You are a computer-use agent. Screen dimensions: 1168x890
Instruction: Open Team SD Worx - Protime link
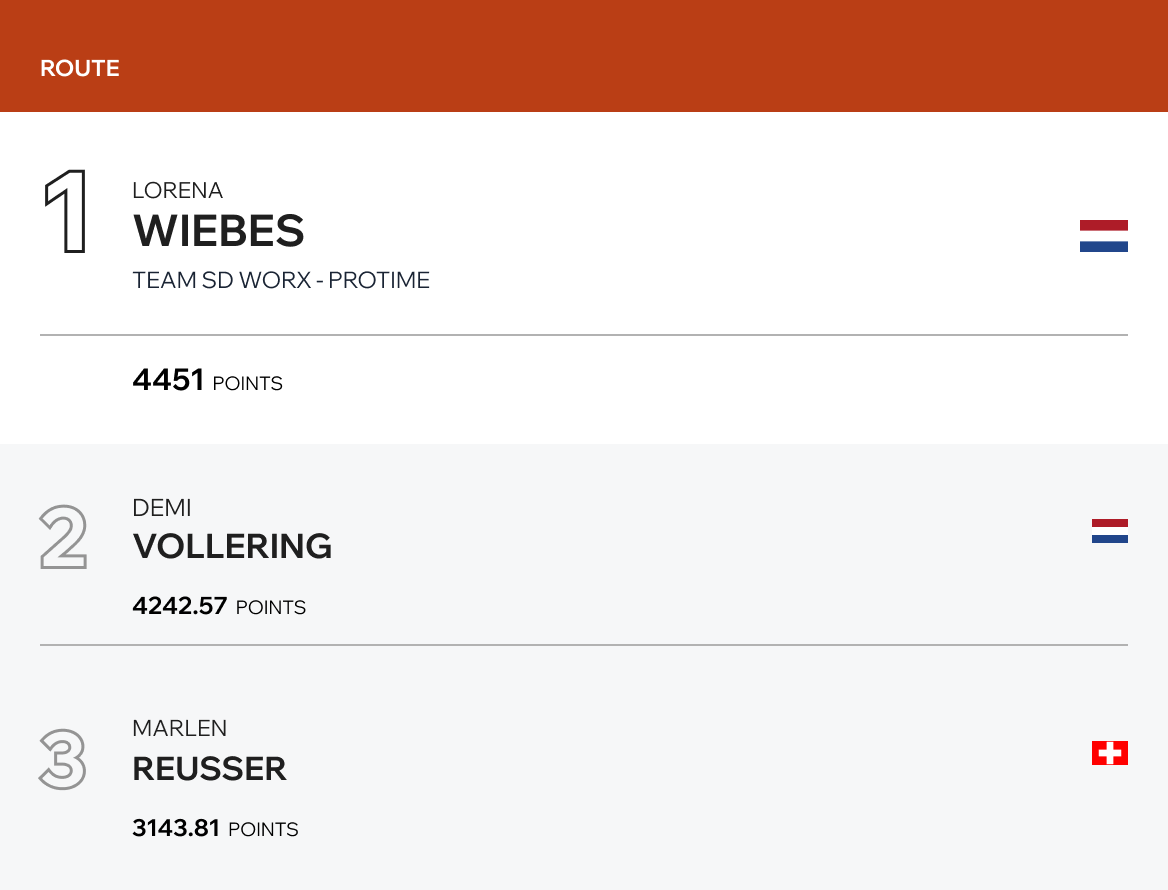click(281, 280)
